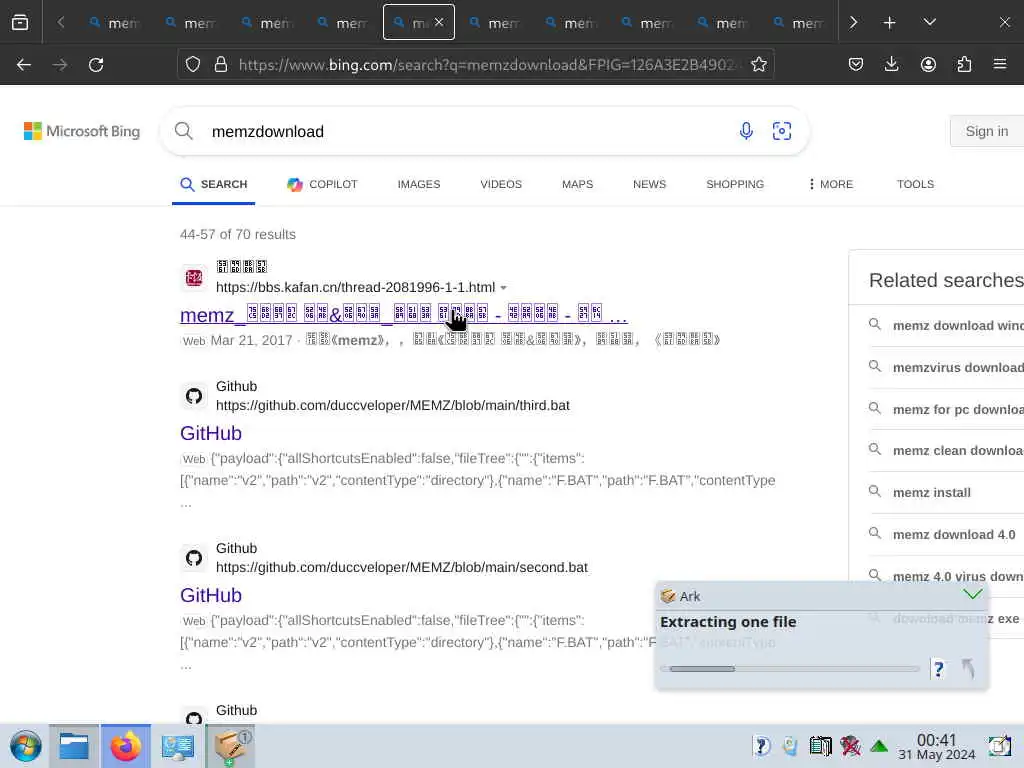Open the Ark package taskbar entry
Screen dimensions: 1024x768
[229, 746]
